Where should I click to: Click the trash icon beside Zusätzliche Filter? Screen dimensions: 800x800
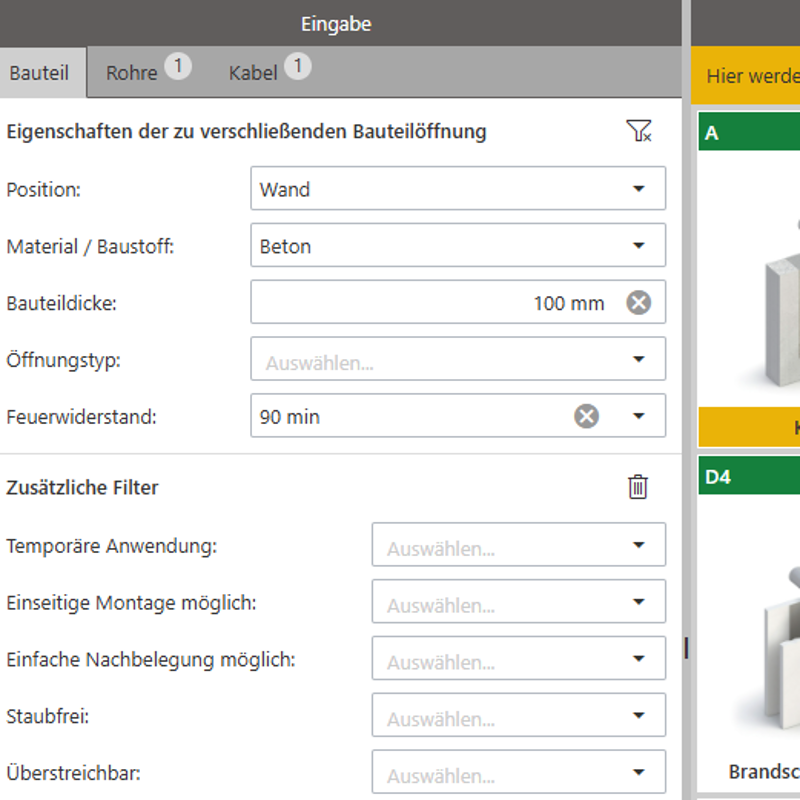tap(638, 487)
